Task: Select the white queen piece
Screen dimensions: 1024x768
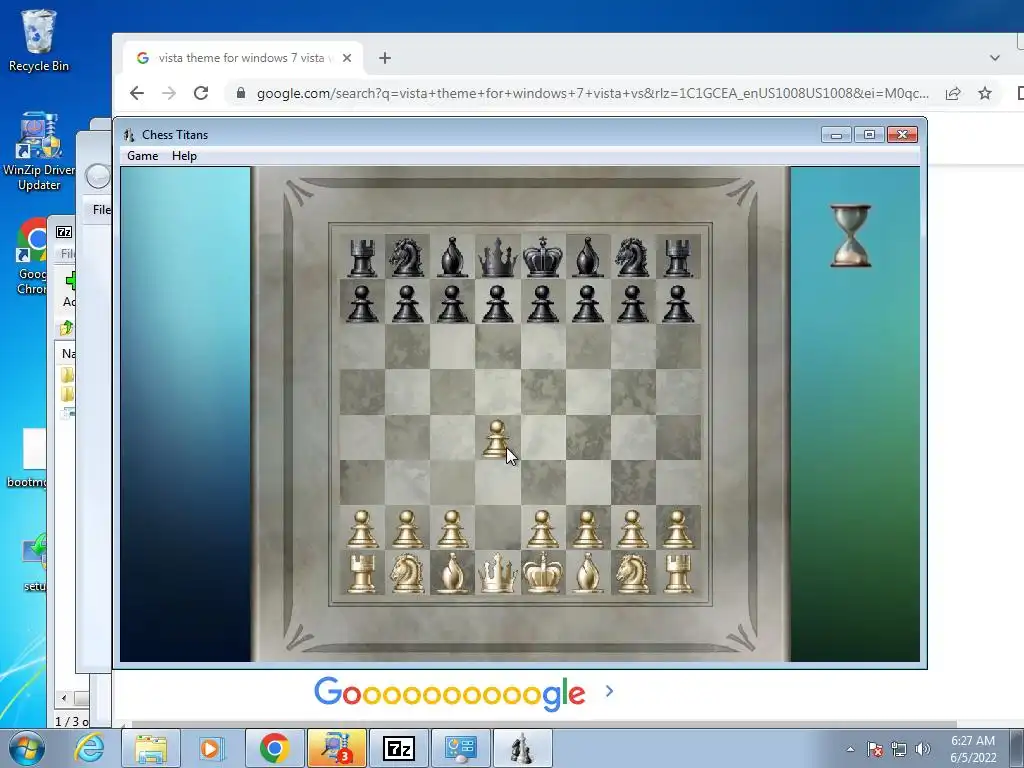Action: (498, 573)
